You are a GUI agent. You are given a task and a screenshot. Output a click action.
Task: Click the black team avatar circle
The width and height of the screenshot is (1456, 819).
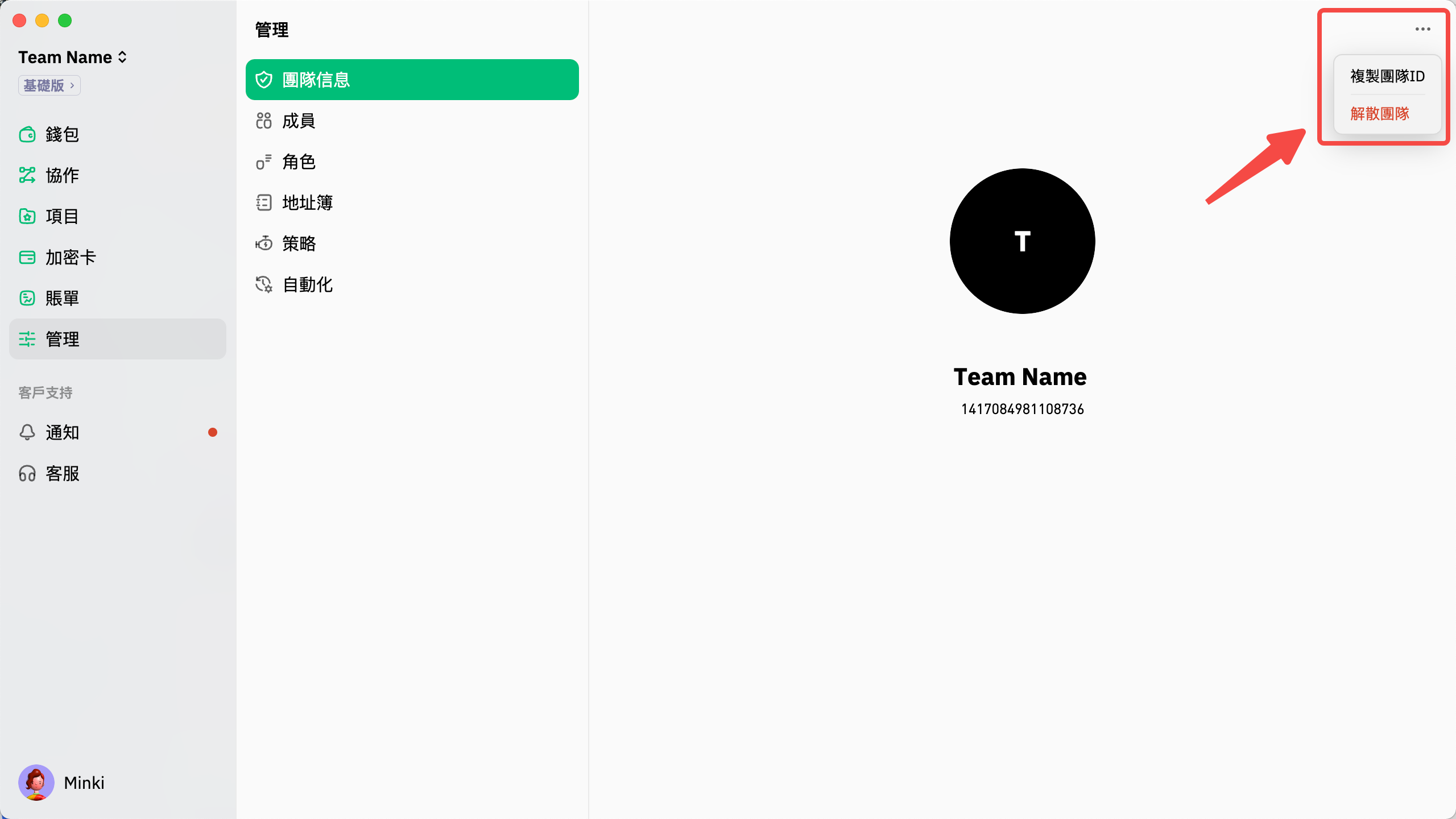coord(1022,241)
